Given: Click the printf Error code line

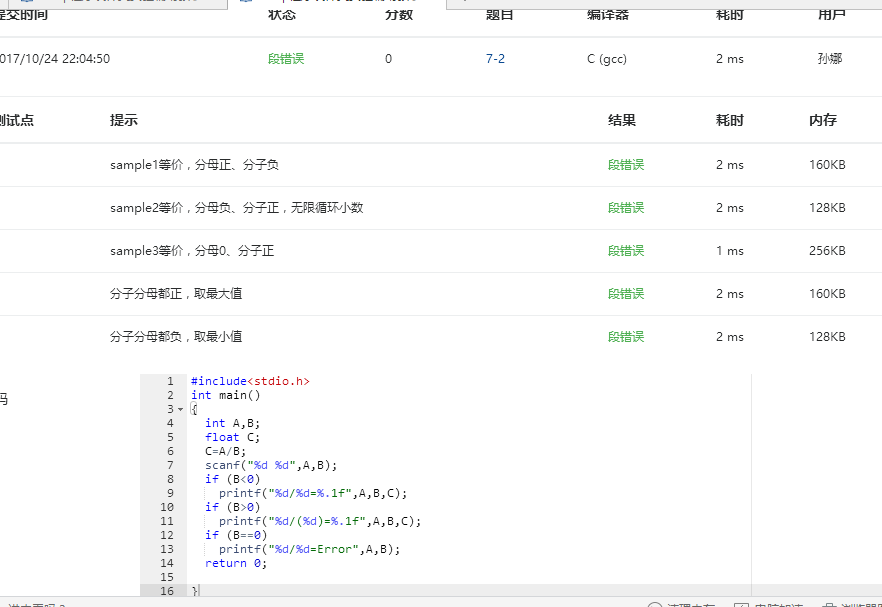Looking at the screenshot, I should [x=309, y=549].
